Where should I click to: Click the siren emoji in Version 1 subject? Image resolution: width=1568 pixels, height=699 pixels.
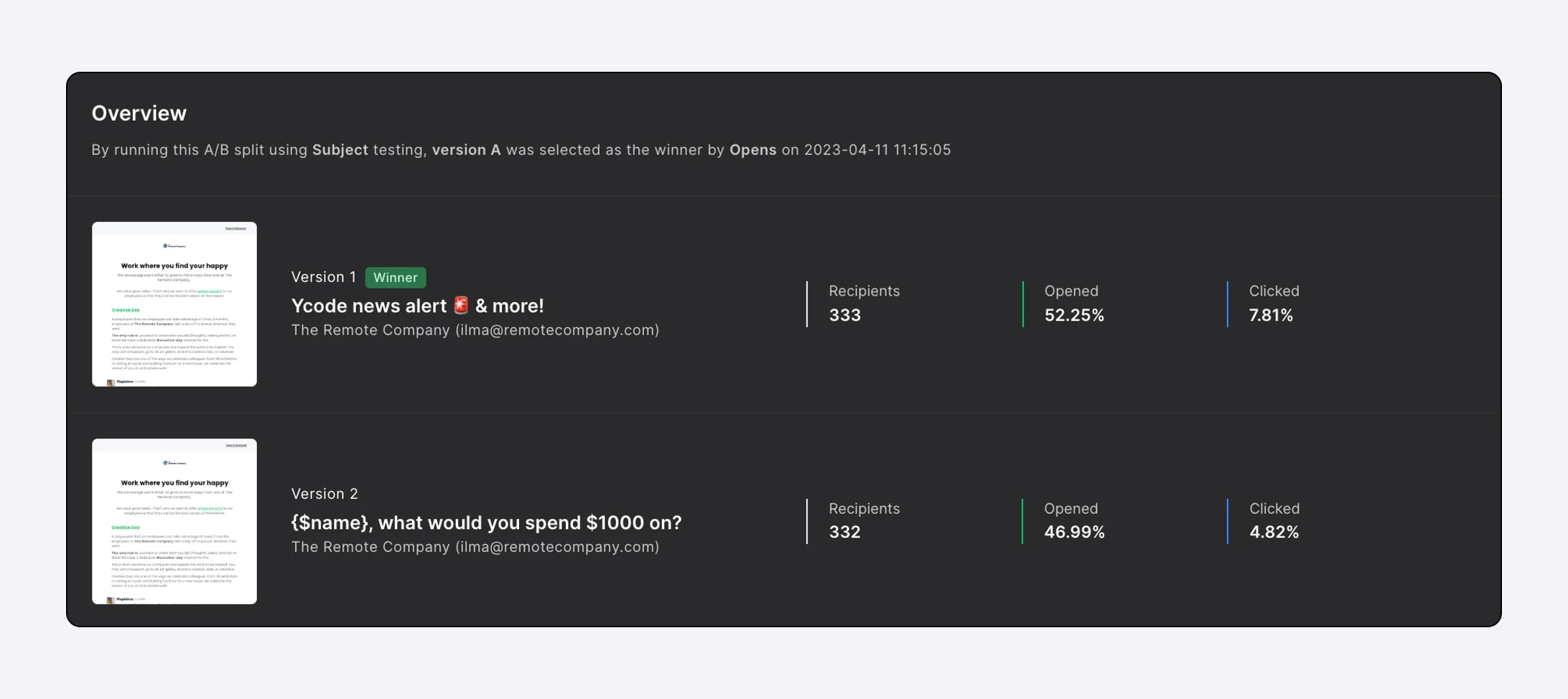(461, 306)
